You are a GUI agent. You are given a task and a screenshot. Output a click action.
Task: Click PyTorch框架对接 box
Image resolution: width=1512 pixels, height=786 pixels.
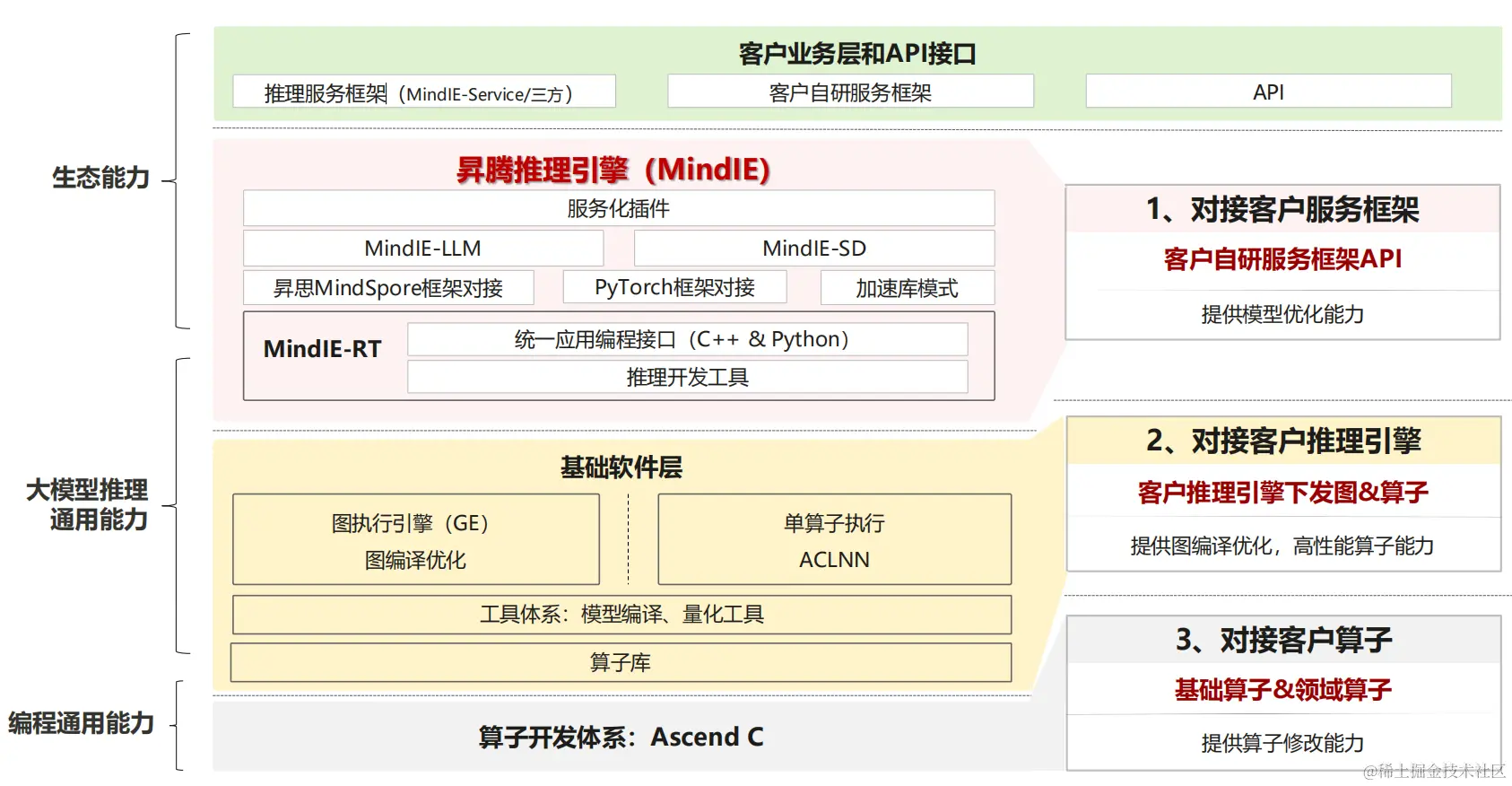(674, 287)
